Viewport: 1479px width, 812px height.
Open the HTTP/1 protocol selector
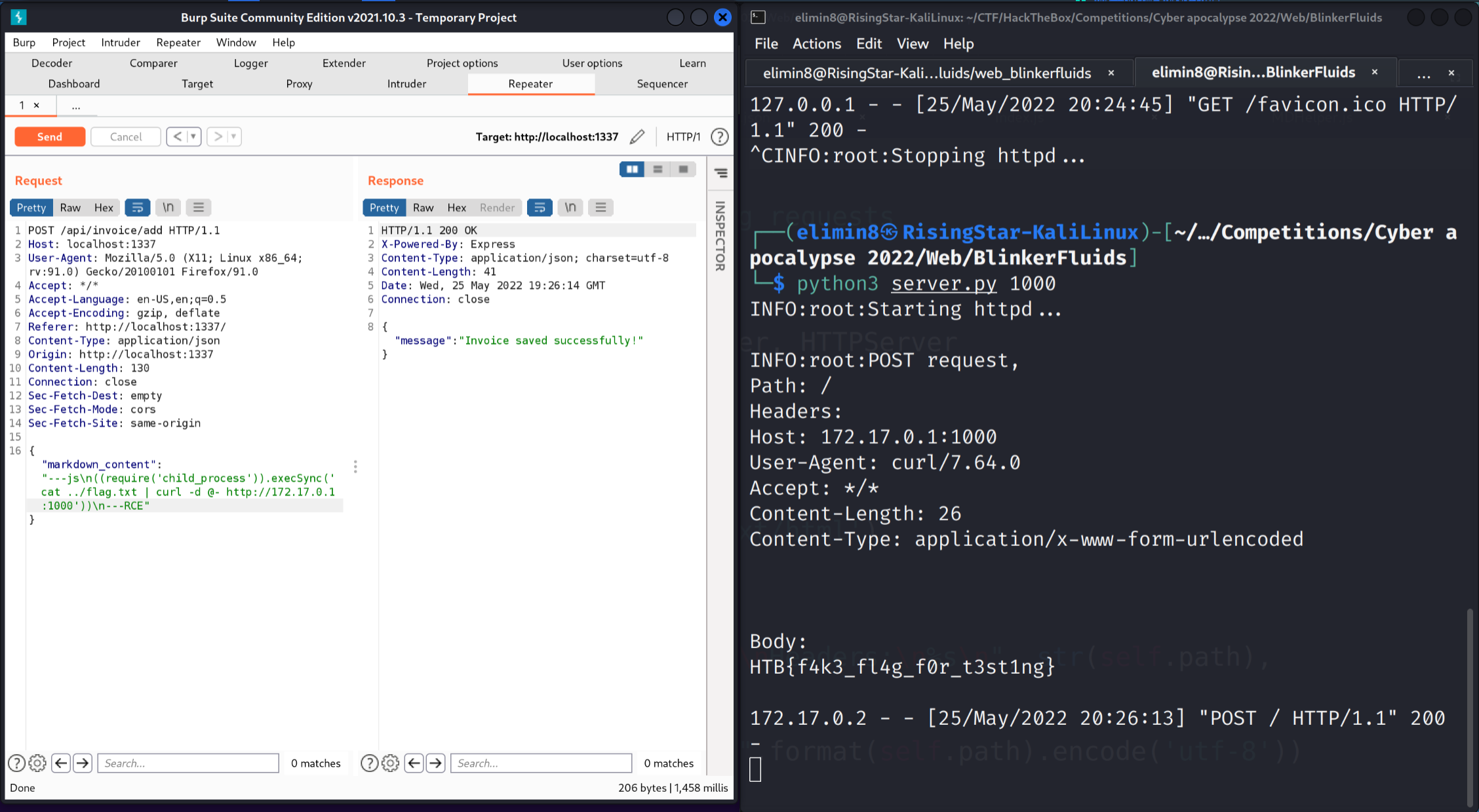683,136
